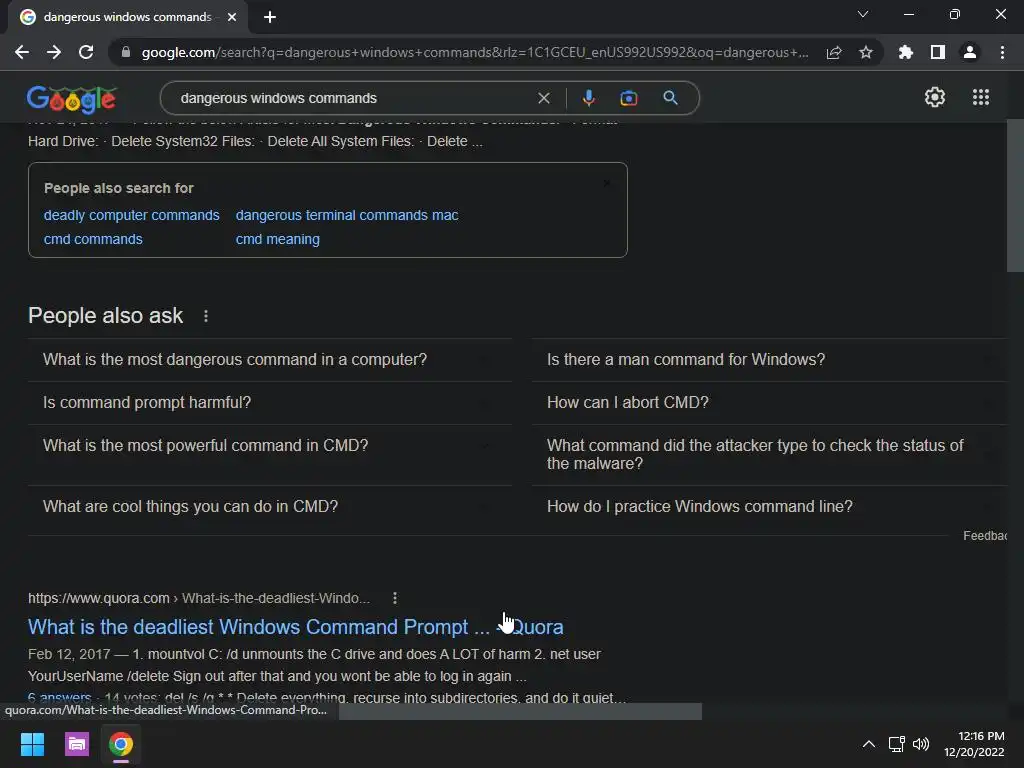This screenshot has height=768, width=1024.
Task: Go back to previous page
Action: [22, 52]
